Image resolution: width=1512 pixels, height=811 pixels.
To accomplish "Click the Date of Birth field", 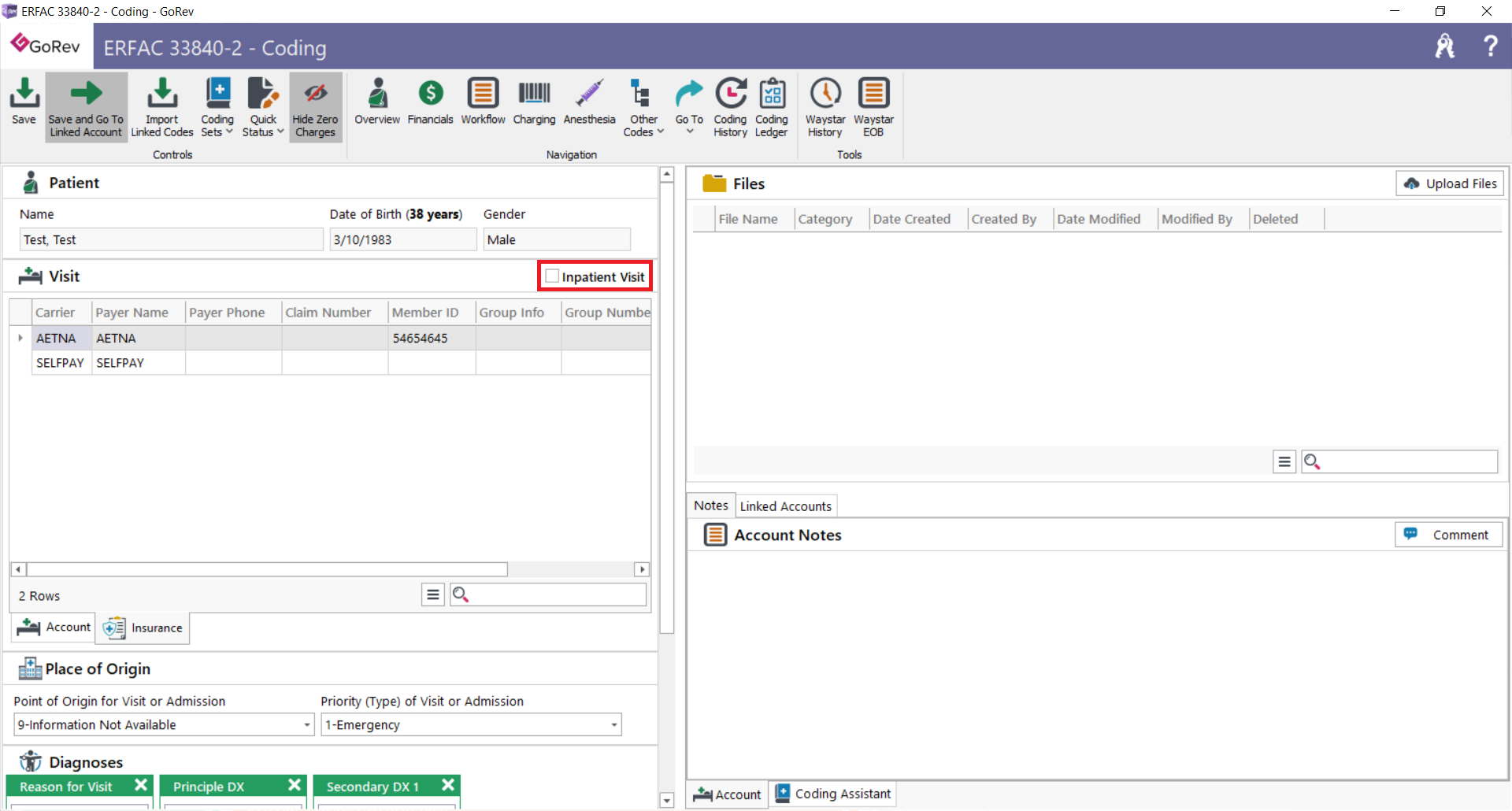I will click(402, 239).
